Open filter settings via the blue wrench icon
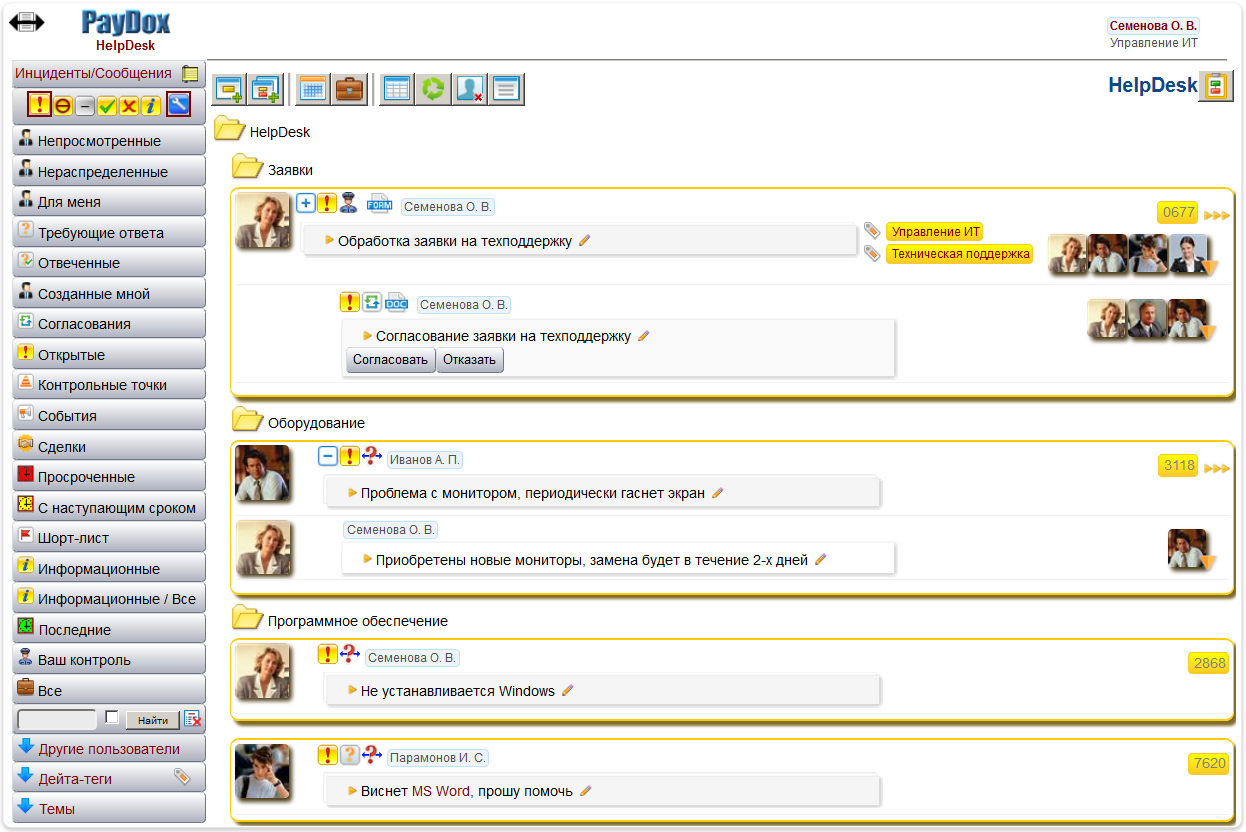Image resolution: width=1246 pixels, height=832 pixels. tap(178, 104)
